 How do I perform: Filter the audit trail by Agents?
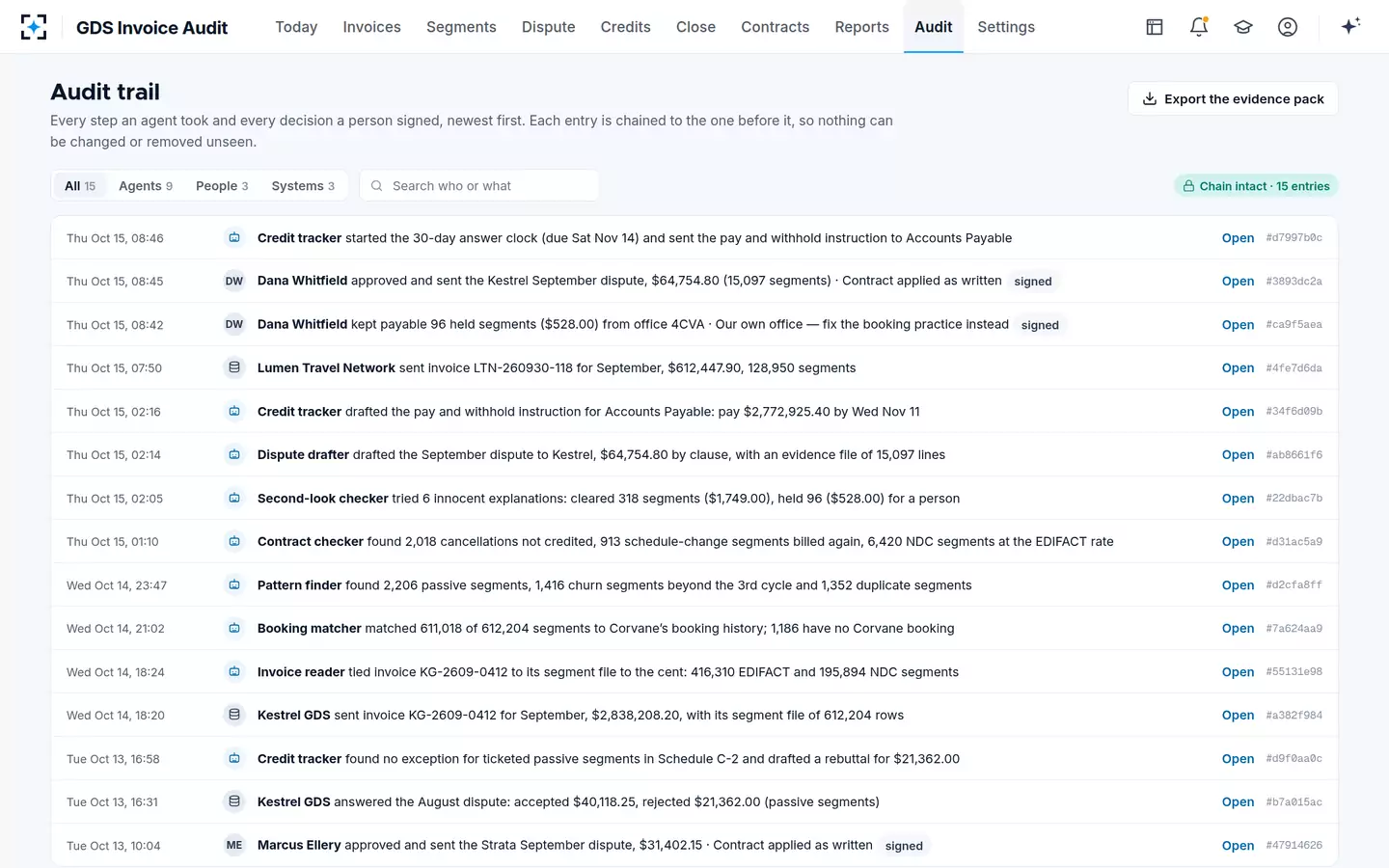point(146,186)
